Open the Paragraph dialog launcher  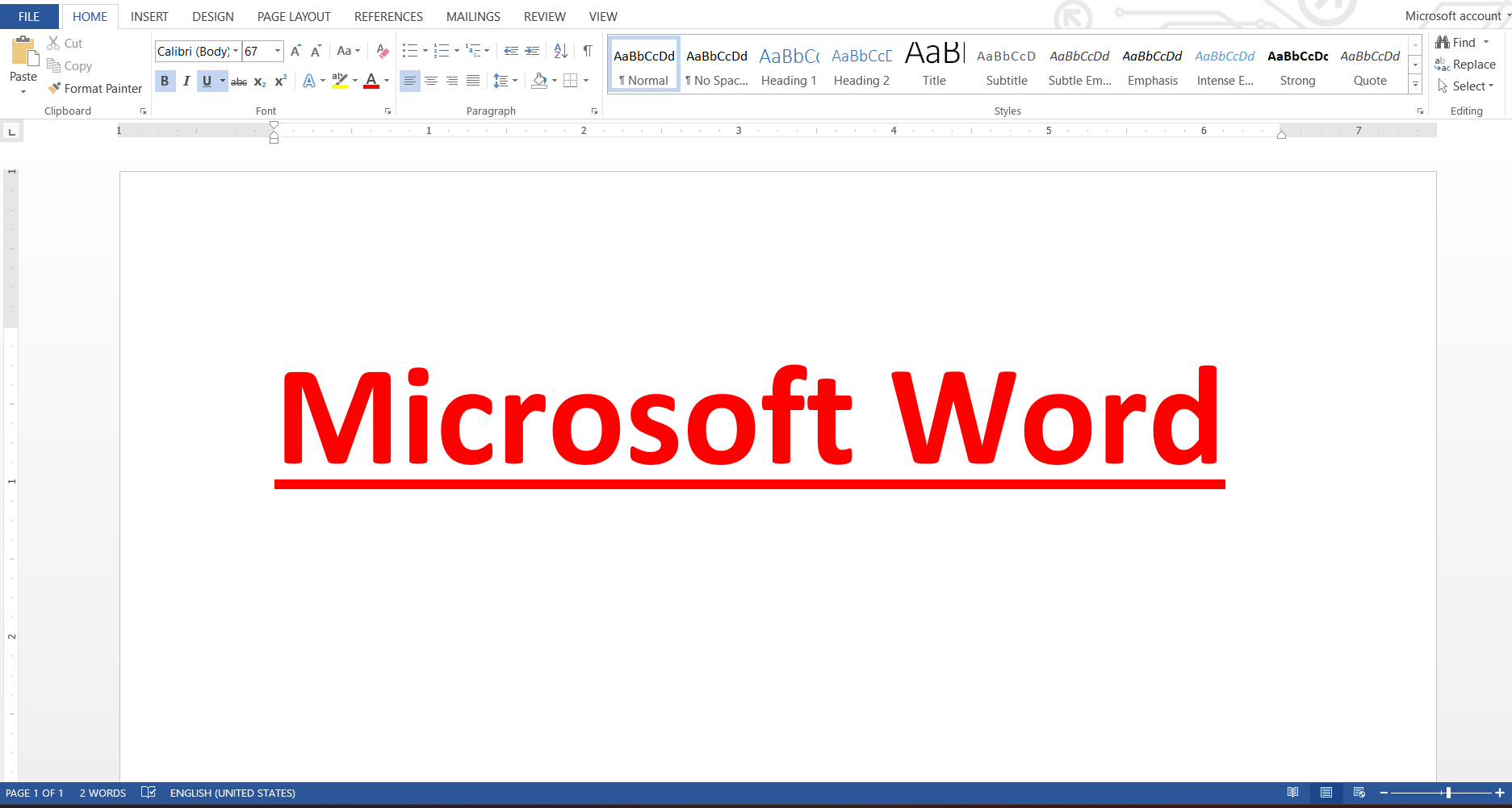[x=594, y=111]
